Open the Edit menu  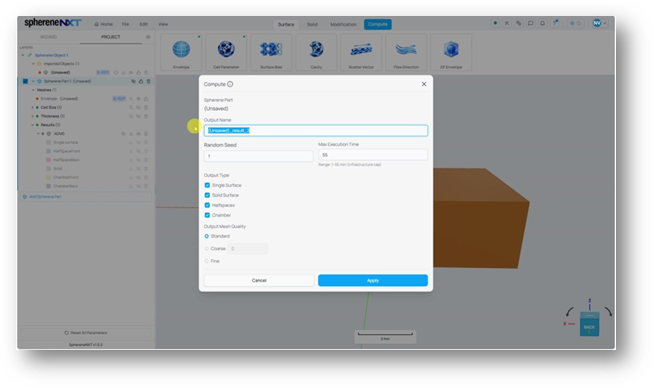coord(143,24)
